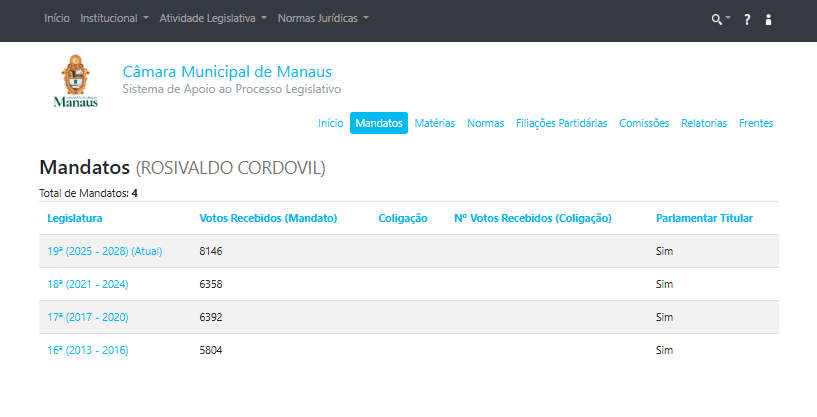
Task: Select the Mandatos tab
Action: pos(379,123)
